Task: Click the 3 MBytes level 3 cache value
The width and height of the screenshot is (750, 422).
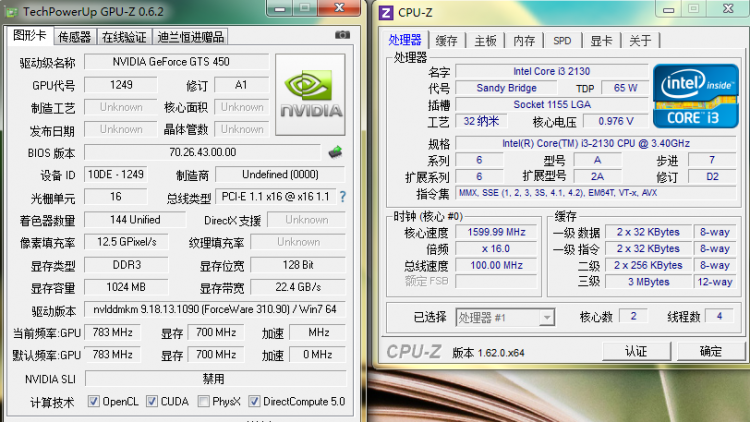Action: pyautogui.click(x=648, y=282)
